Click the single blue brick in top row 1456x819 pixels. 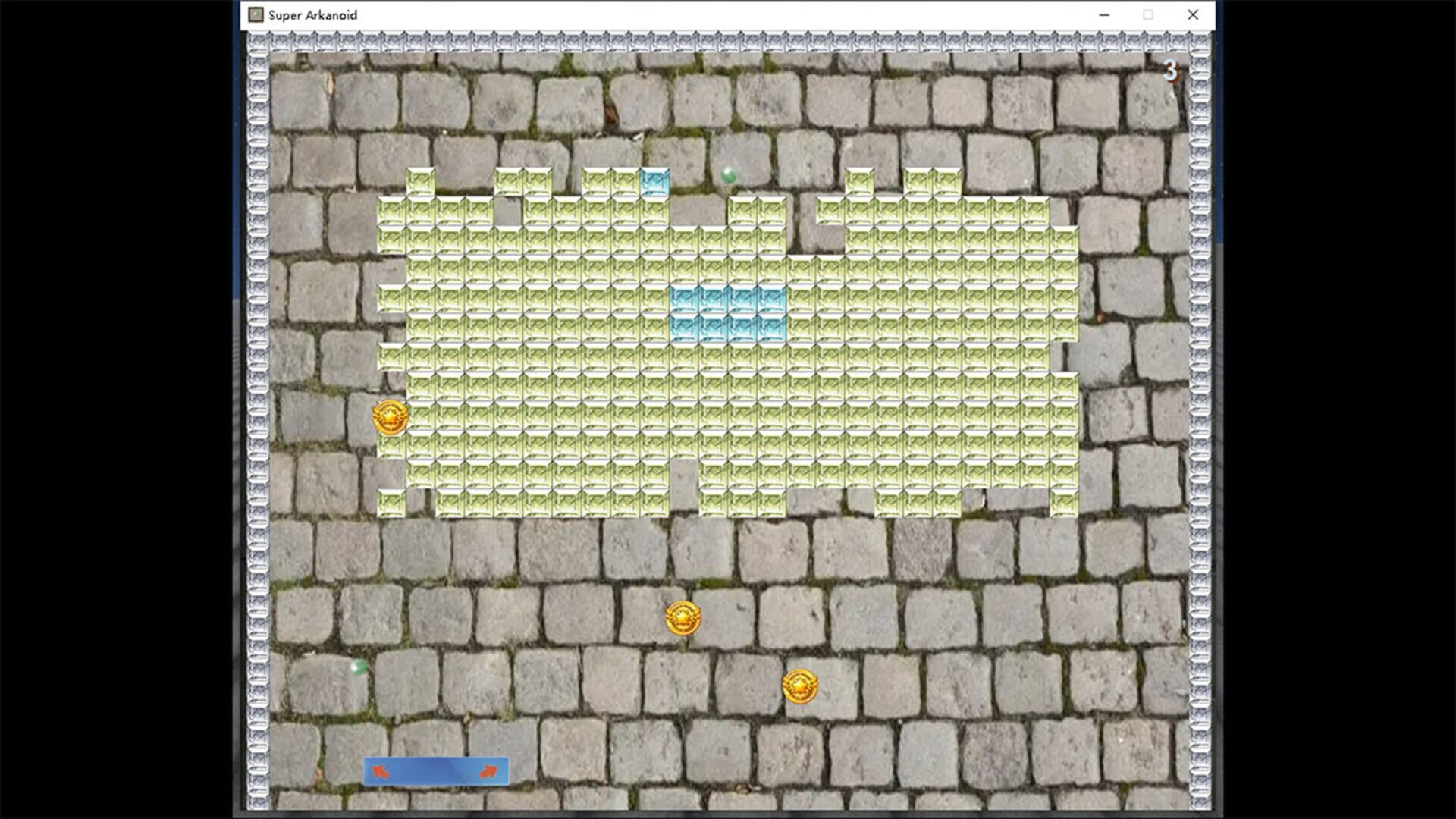click(x=654, y=182)
